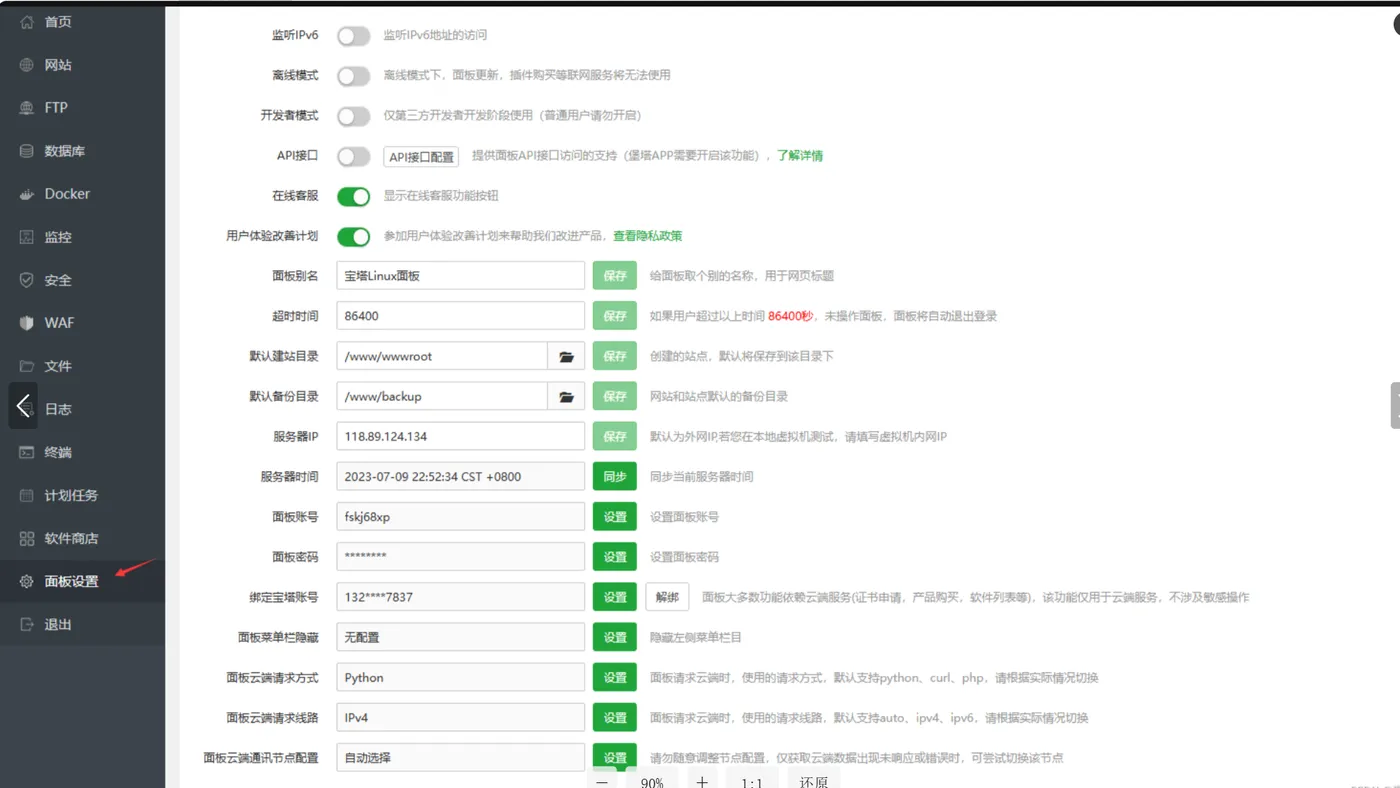Click the 默认备份目录 path field
This screenshot has width=1400, height=788.
click(x=442, y=396)
